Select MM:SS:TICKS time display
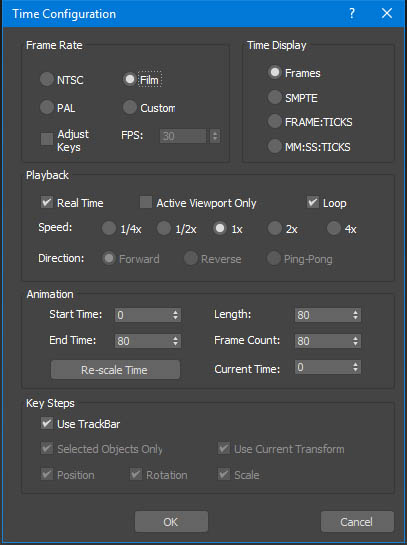407x545 pixels. click(275, 146)
